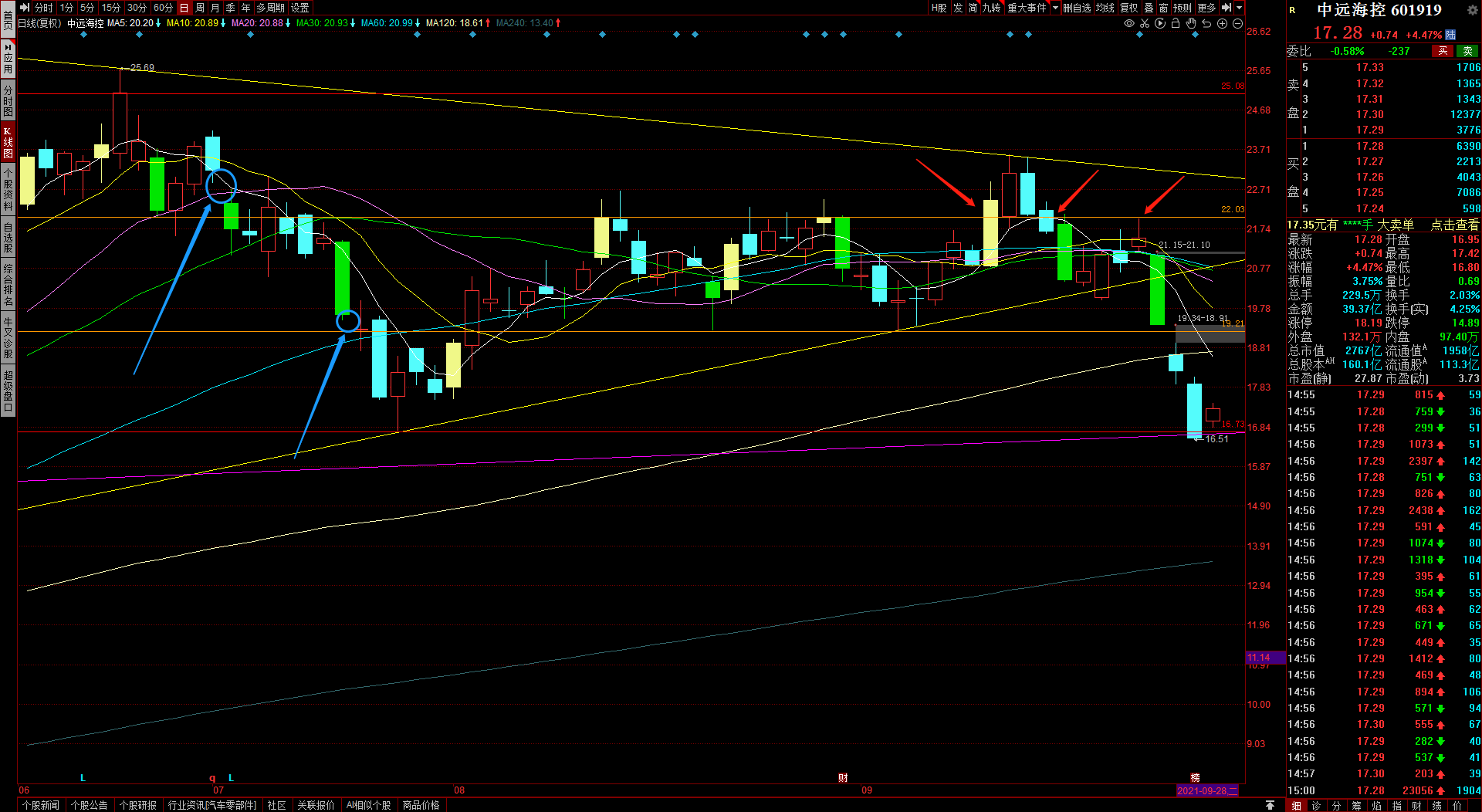Image resolution: width=1482 pixels, height=812 pixels.
Task: Click the eye visibility icon above the chart
Action: tap(1129, 23)
